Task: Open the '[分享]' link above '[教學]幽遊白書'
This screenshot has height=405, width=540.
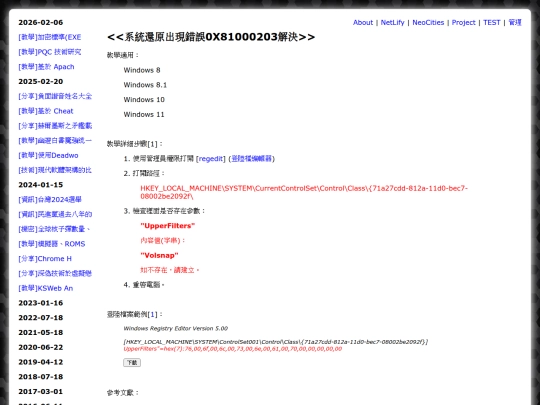Action: click(x=55, y=126)
